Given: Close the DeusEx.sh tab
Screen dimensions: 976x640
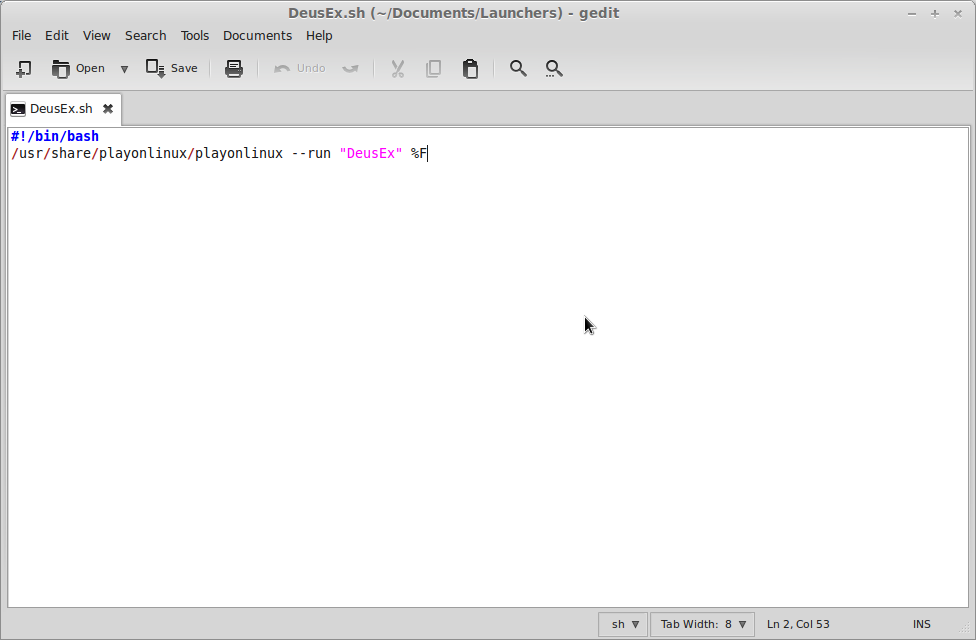Looking at the screenshot, I should [x=108, y=109].
